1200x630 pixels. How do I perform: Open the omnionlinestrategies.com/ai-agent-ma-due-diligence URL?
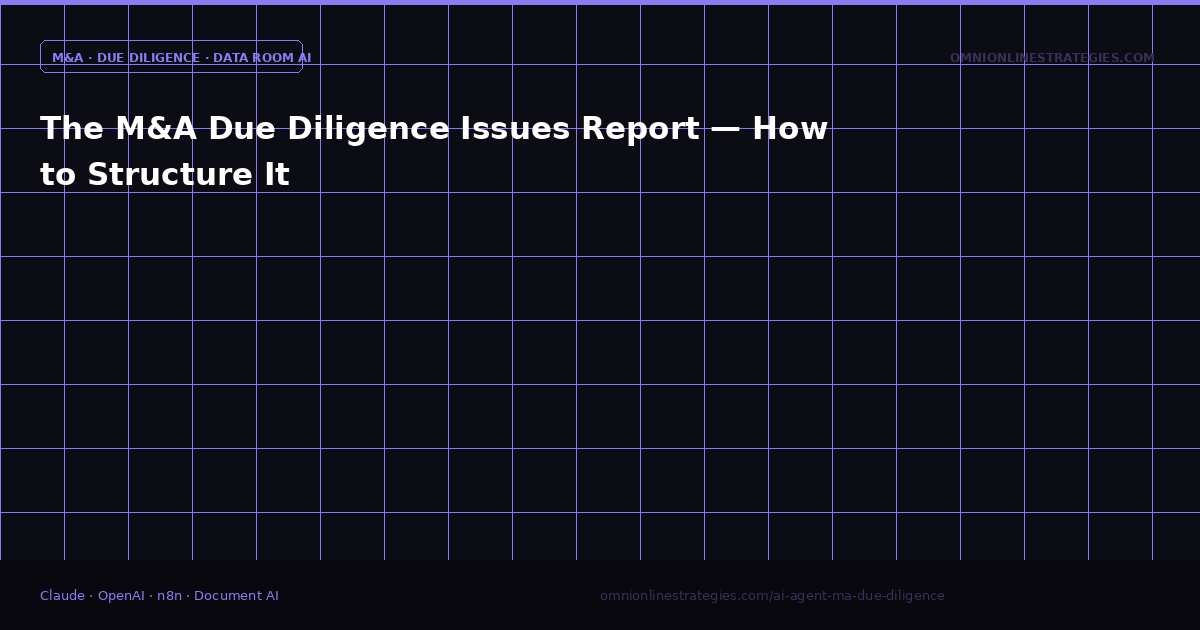(772, 596)
